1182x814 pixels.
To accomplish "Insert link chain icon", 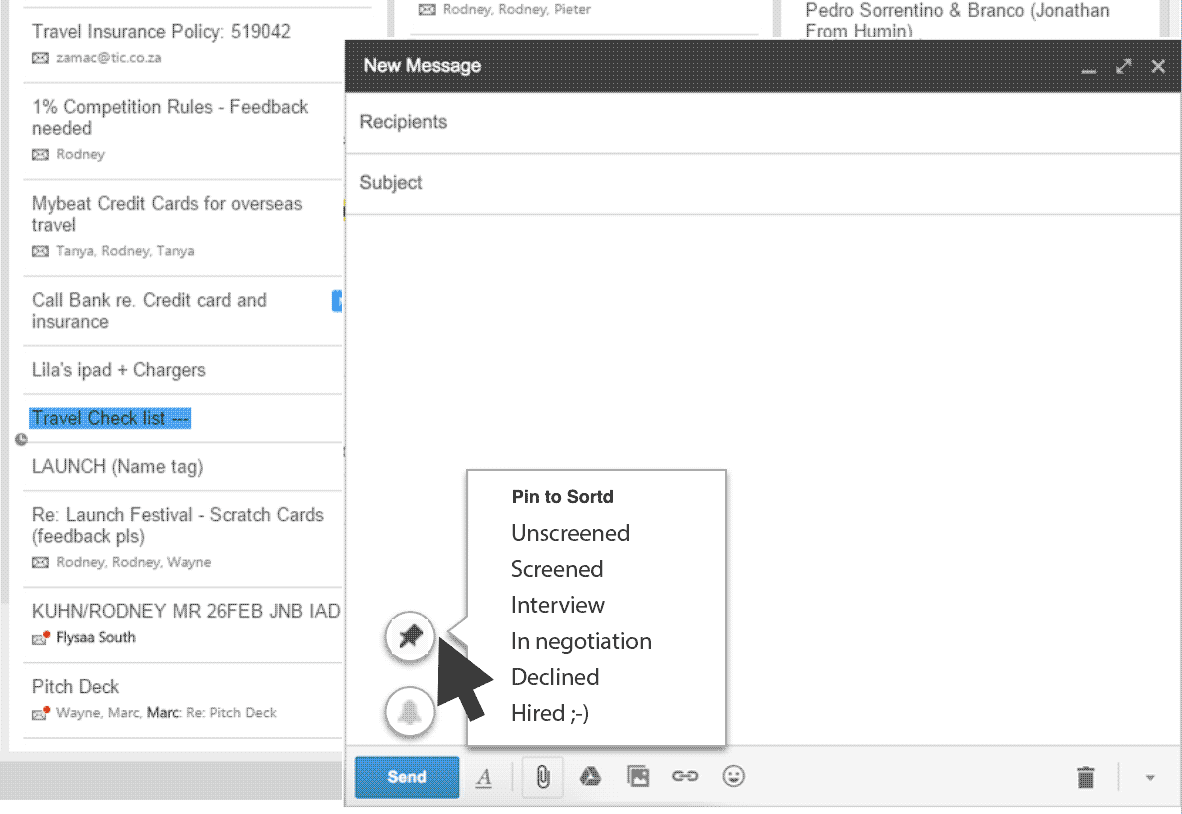I will click(685, 777).
